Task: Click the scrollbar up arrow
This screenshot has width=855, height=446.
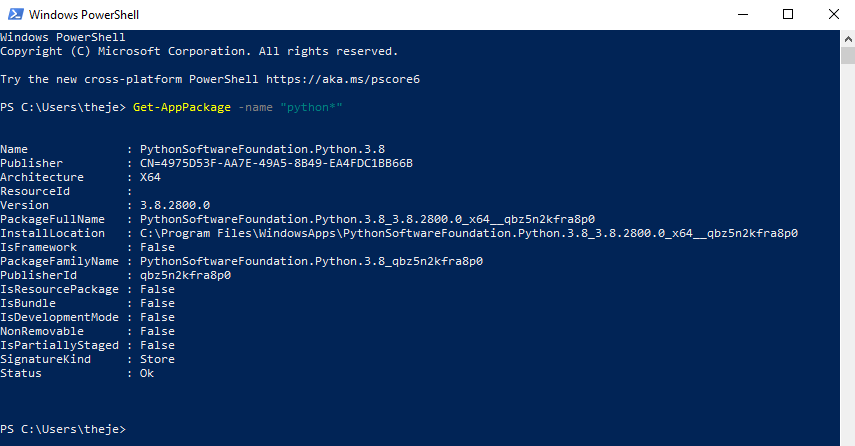Action: (848, 39)
